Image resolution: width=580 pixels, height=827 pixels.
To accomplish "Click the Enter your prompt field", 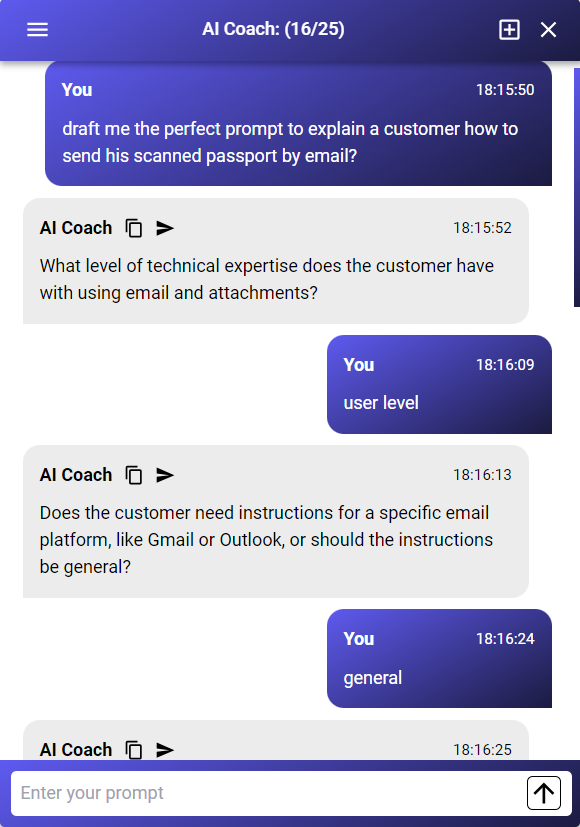I will 268,793.
